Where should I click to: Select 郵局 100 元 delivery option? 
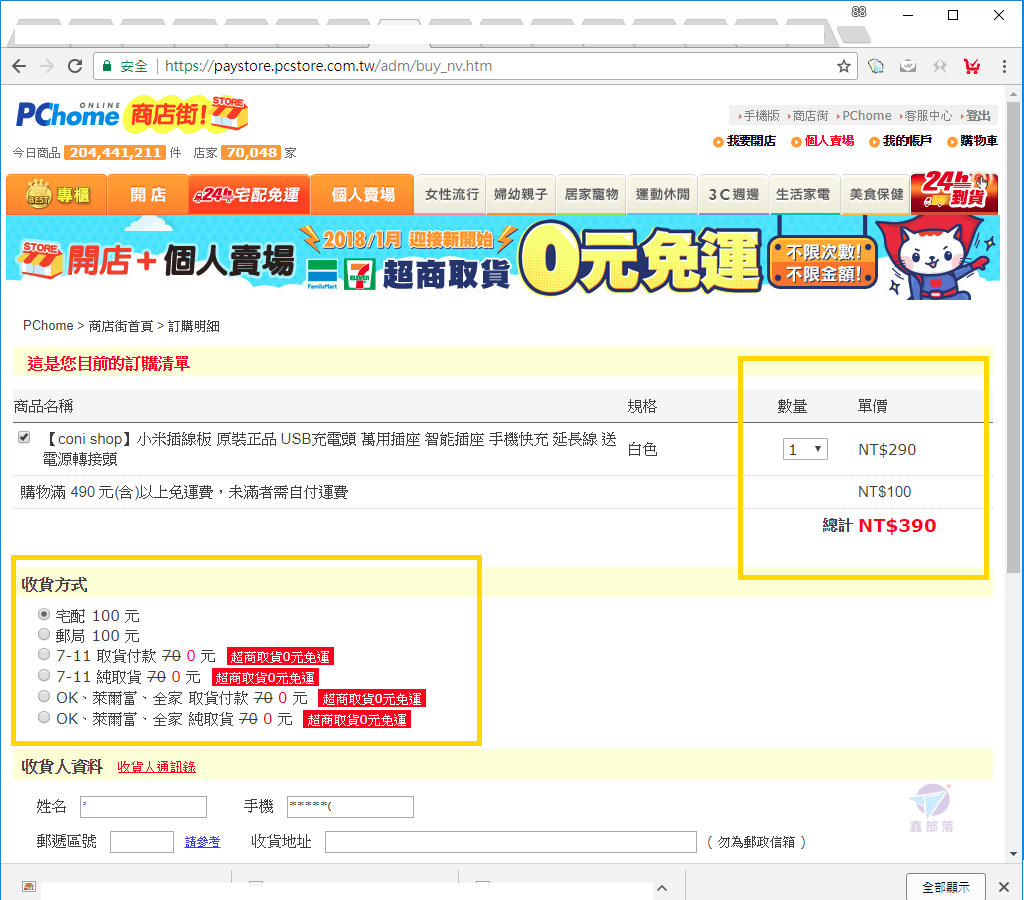(44, 634)
